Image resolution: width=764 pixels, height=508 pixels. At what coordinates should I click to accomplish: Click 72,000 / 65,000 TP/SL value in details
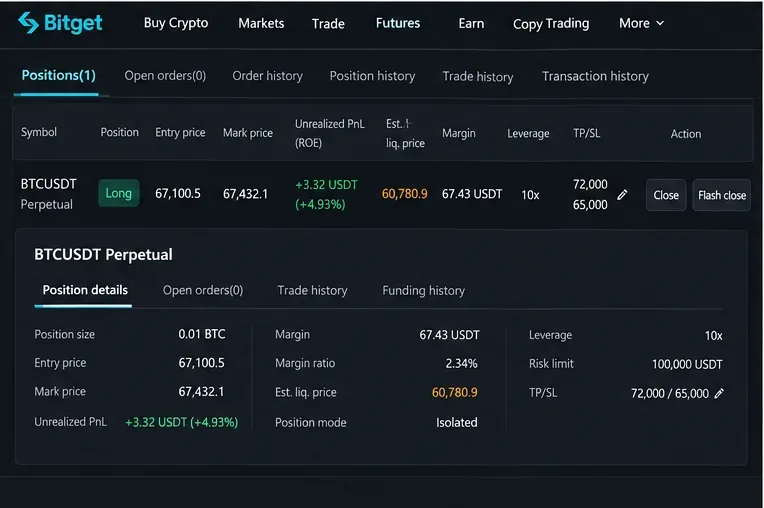tap(670, 394)
